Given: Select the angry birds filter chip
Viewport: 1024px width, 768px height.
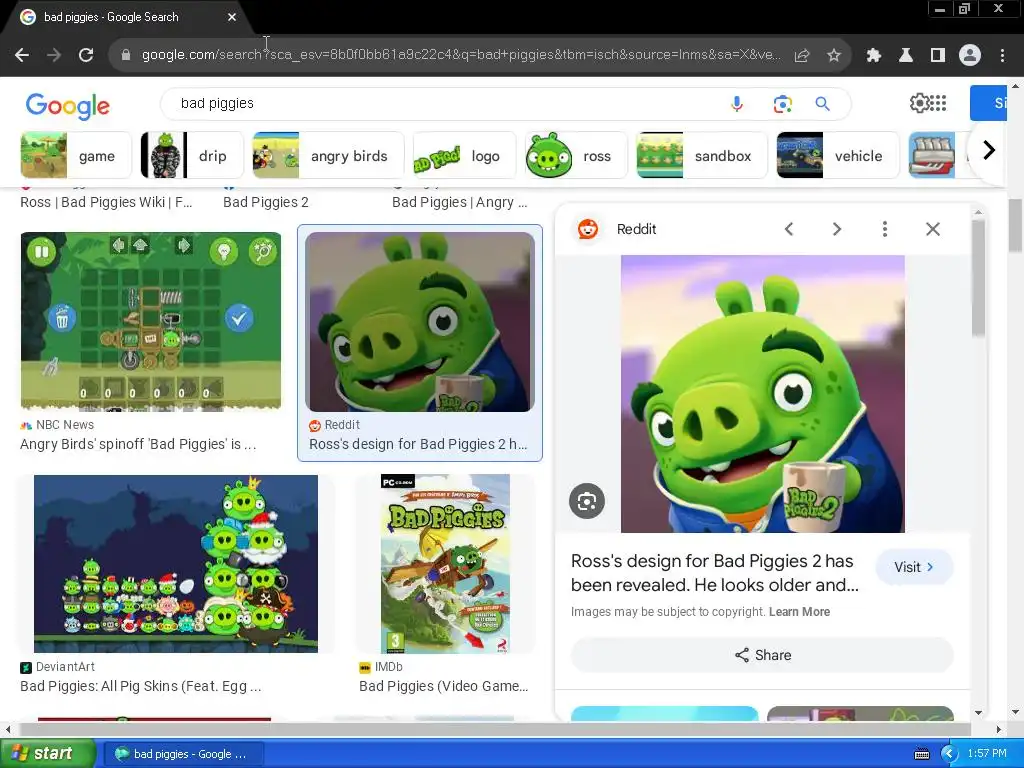Looking at the screenshot, I should (328, 155).
